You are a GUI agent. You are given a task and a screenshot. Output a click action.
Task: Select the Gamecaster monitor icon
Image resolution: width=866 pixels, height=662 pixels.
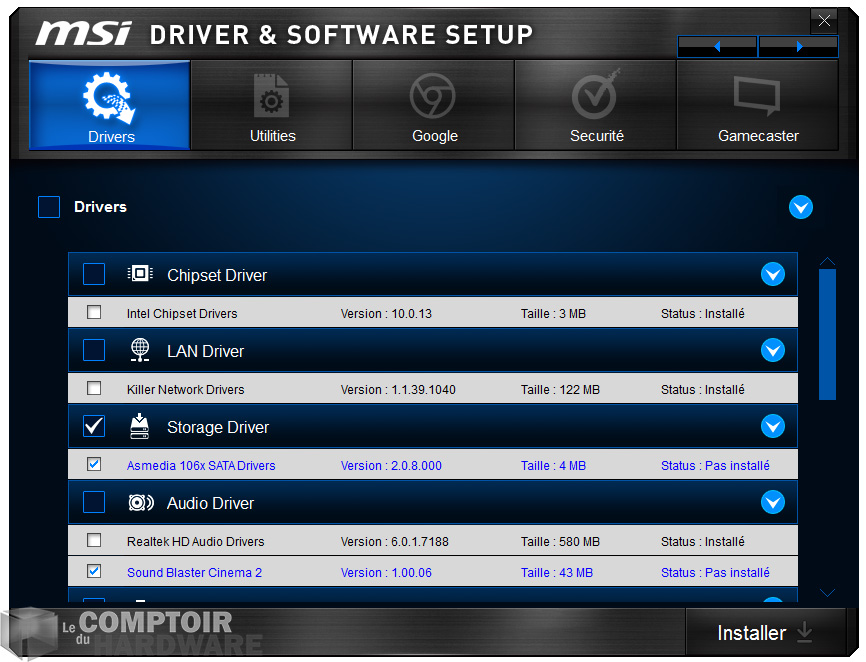click(757, 95)
